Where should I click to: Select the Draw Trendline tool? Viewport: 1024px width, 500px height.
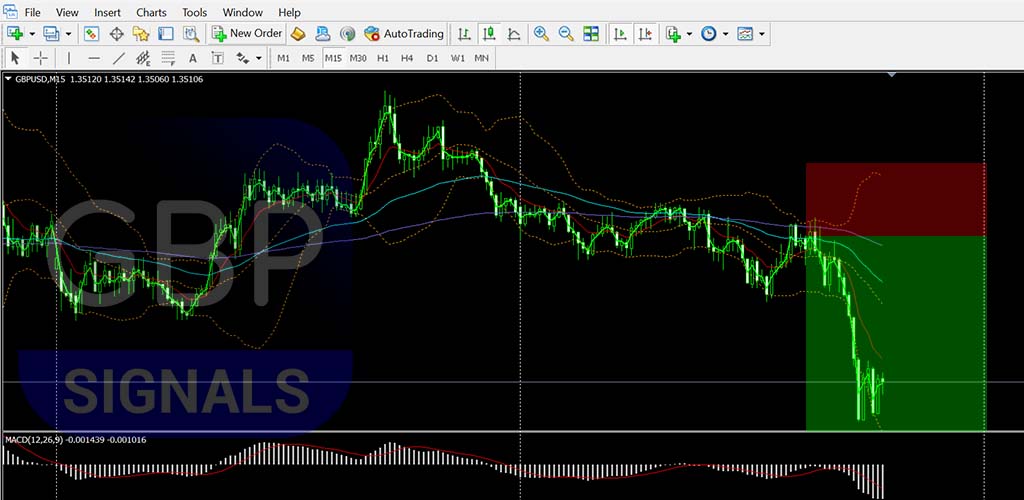click(x=119, y=58)
